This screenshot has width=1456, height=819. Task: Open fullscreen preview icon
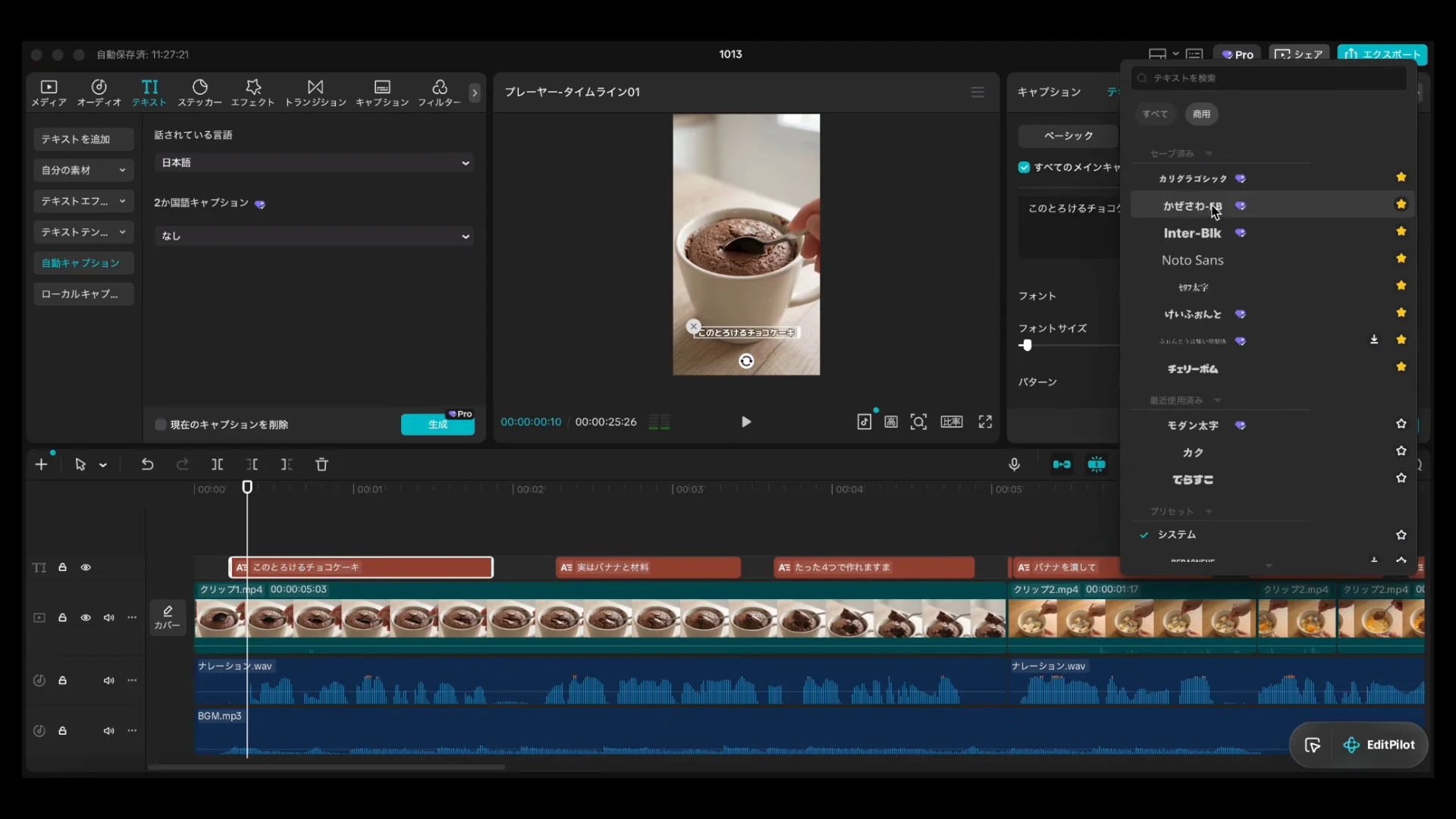(x=985, y=422)
